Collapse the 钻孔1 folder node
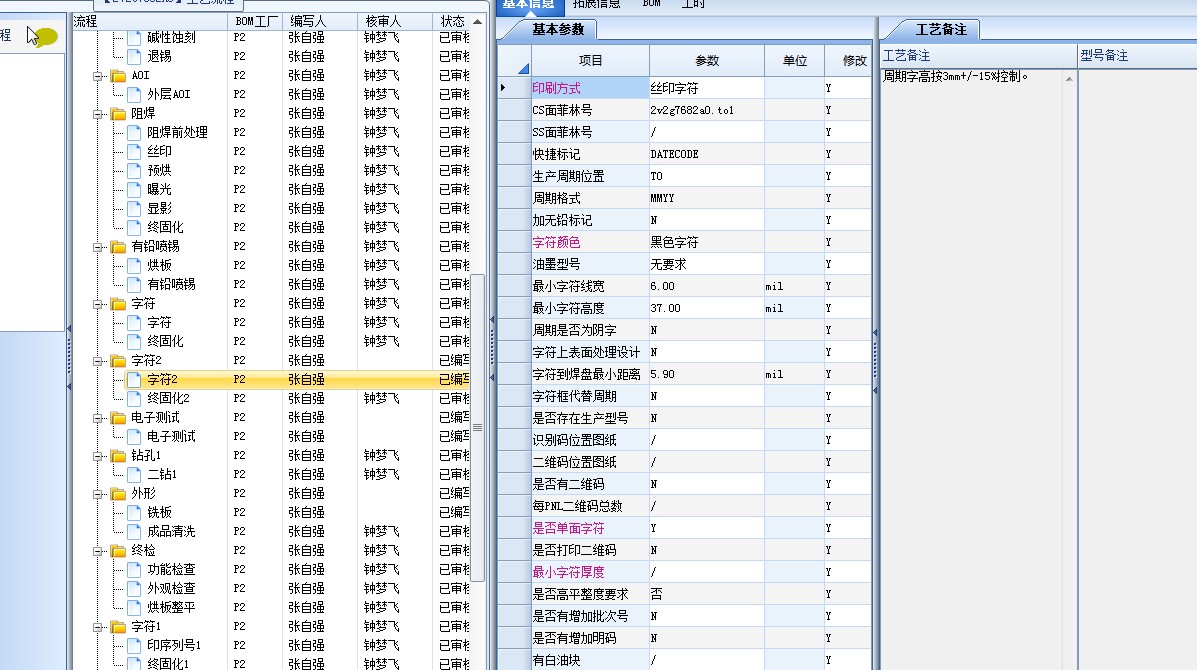This screenshot has height=670, width=1197. point(98,456)
